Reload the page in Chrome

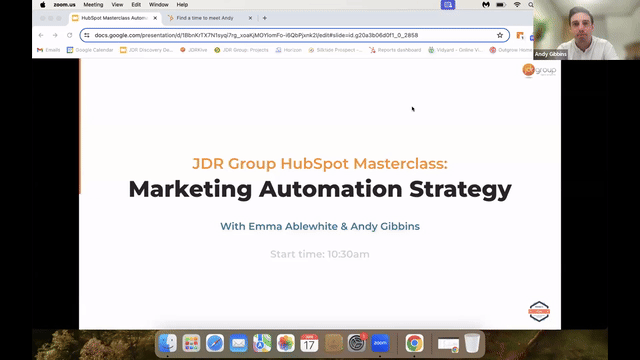pos(69,35)
